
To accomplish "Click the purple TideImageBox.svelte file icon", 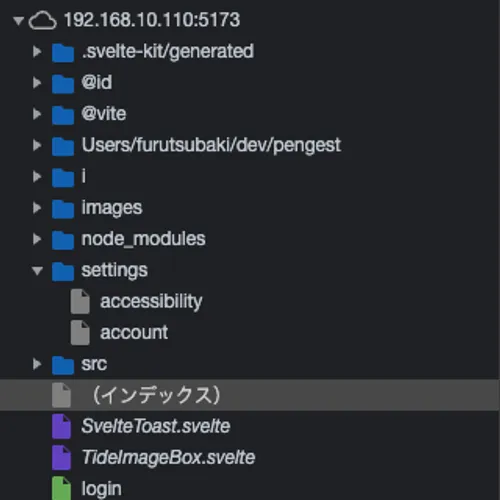I will [x=61, y=457].
